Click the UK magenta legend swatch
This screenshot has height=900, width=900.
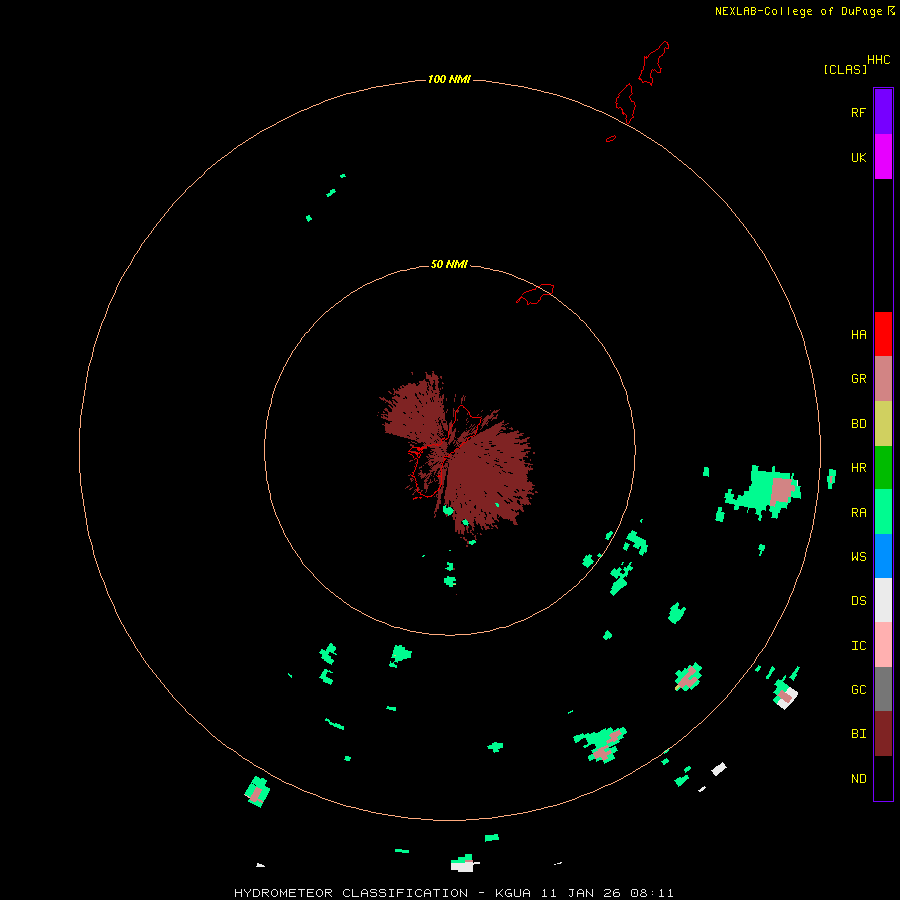coord(883,157)
